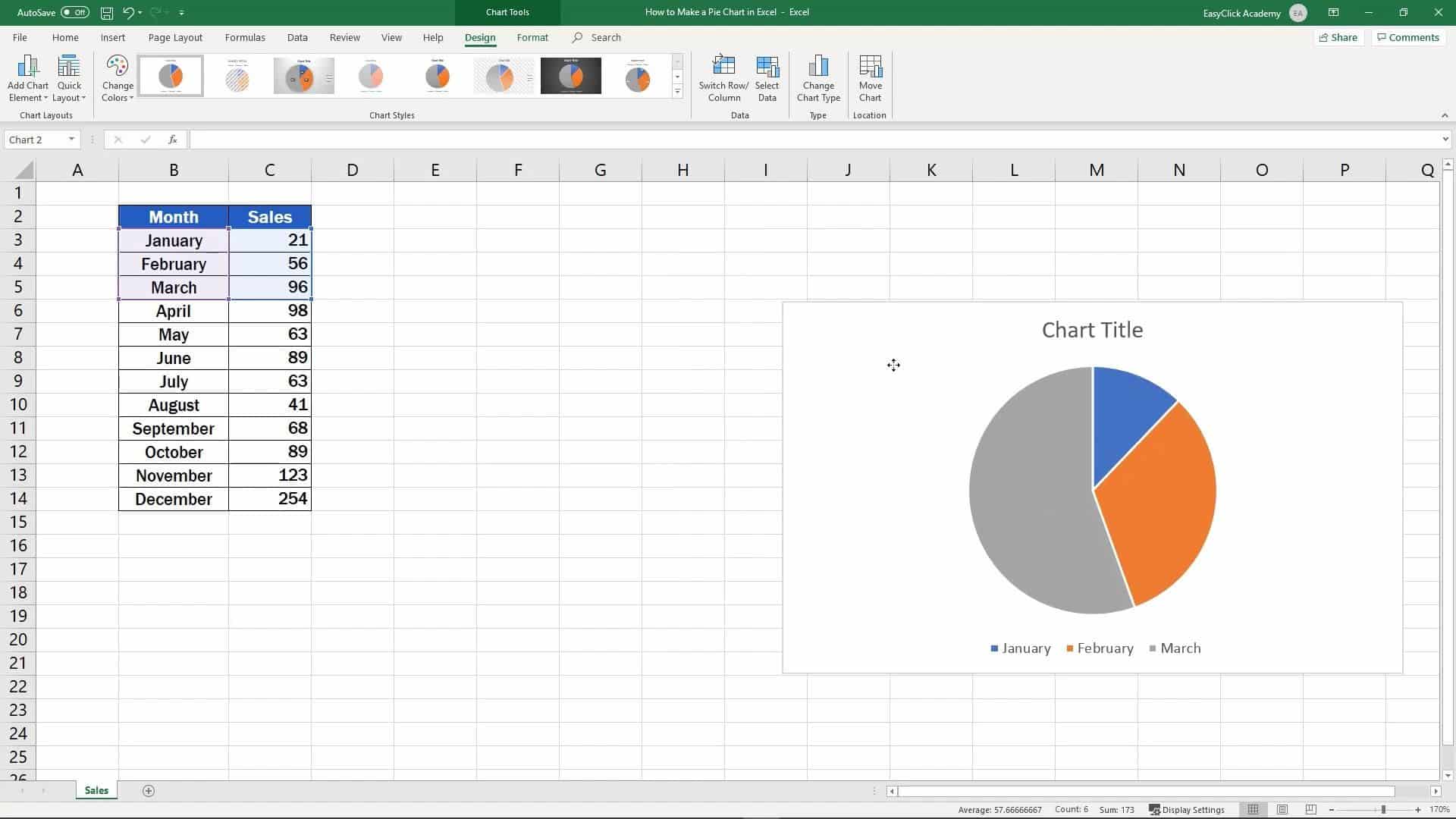Viewport: 1456px width, 819px height.
Task: Click the Undo icon
Action: tap(127, 12)
